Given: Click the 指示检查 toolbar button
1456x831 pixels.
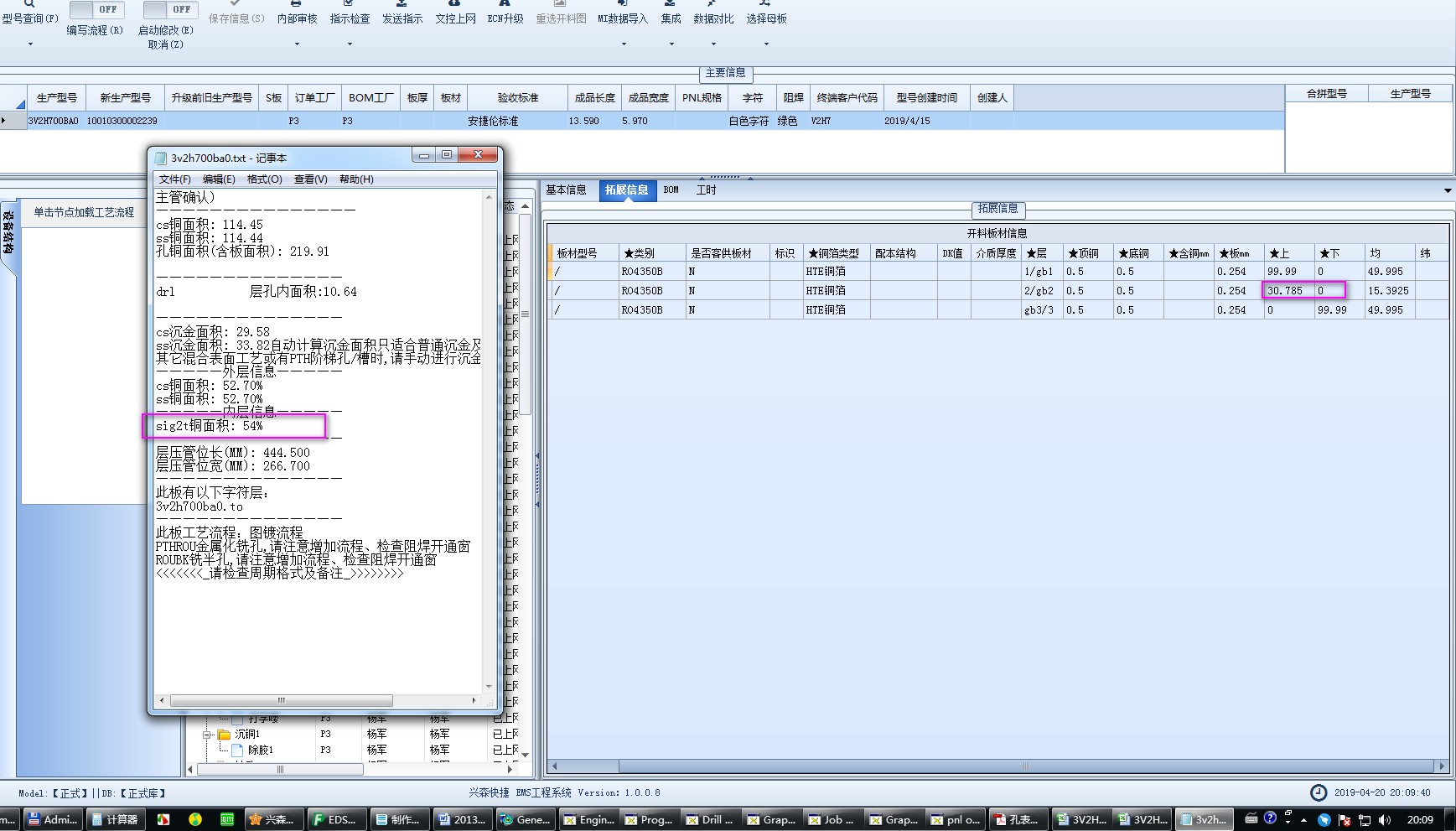Looking at the screenshot, I should point(350,12).
